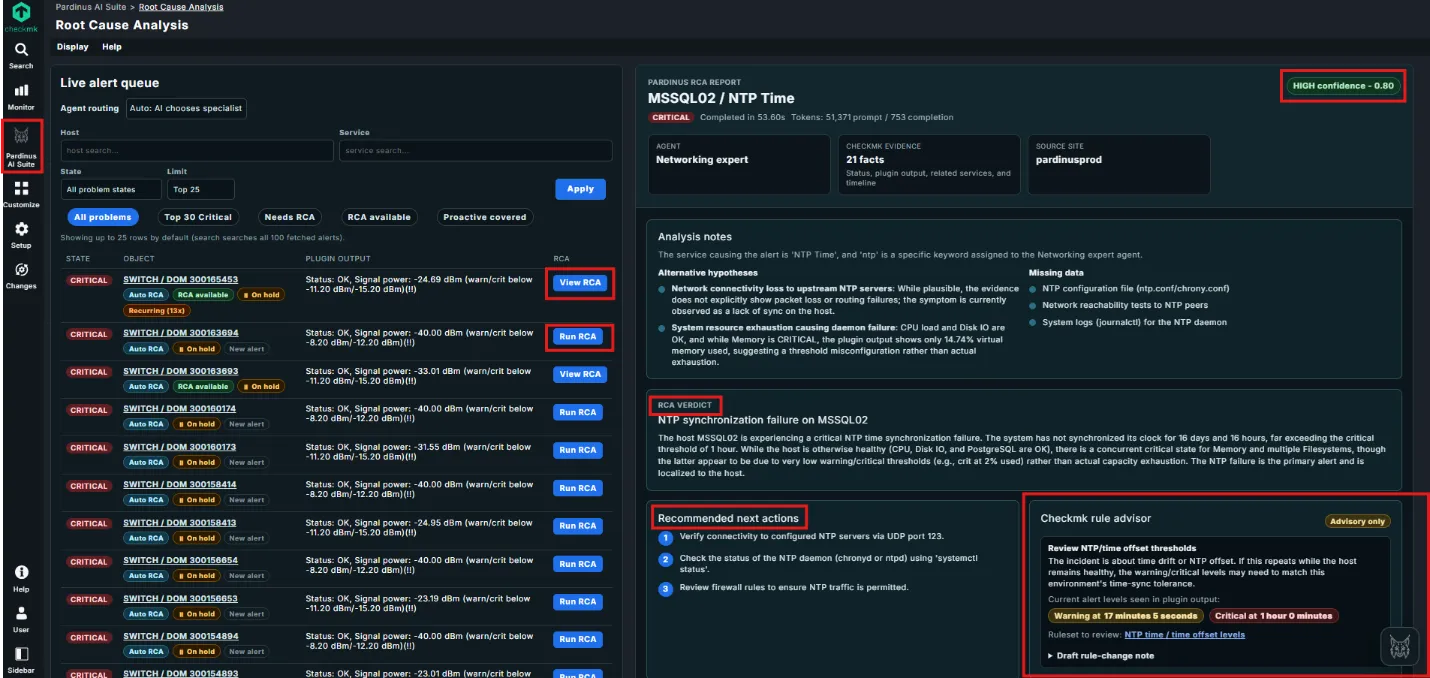The width and height of the screenshot is (1430, 678).
Task: Open SWITCH / DOM 300160174 object link
Action: (x=180, y=409)
